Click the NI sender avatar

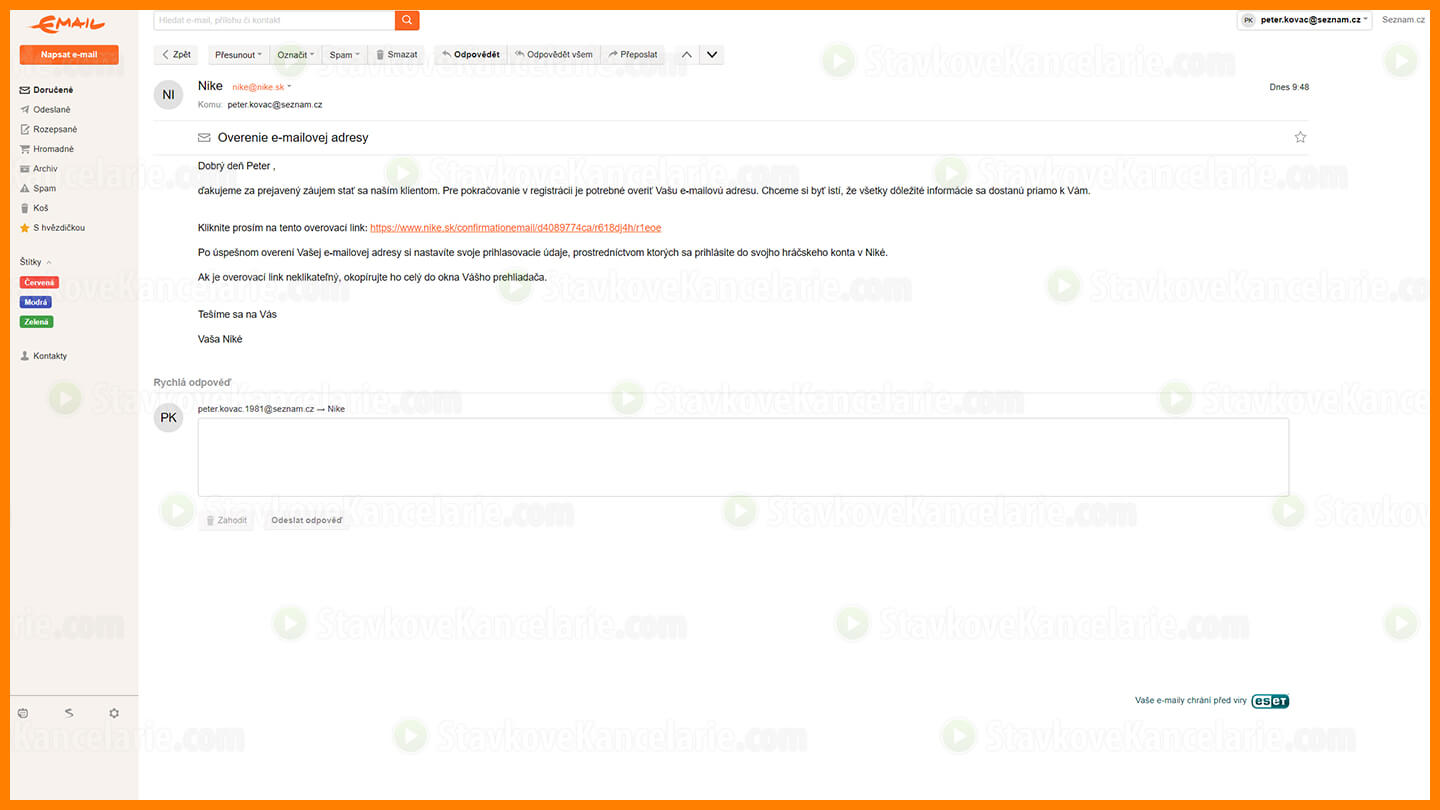tap(169, 95)
